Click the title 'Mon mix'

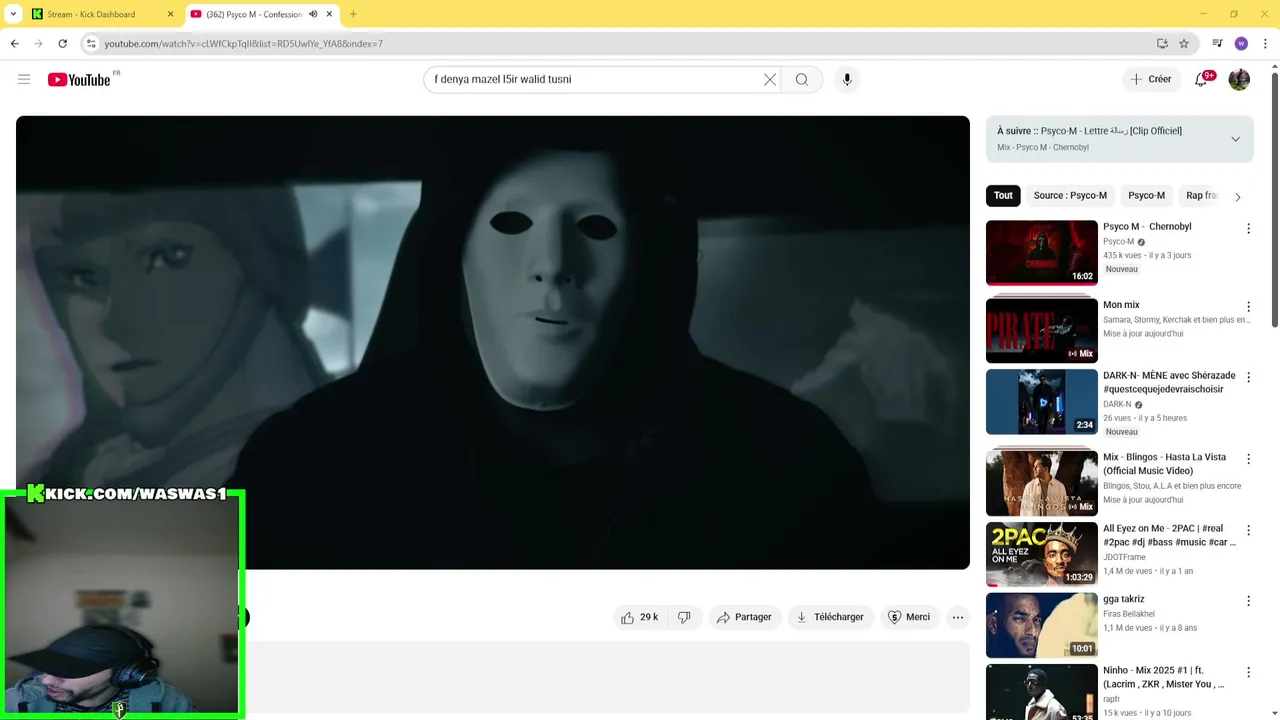(x=1121, y=305)
